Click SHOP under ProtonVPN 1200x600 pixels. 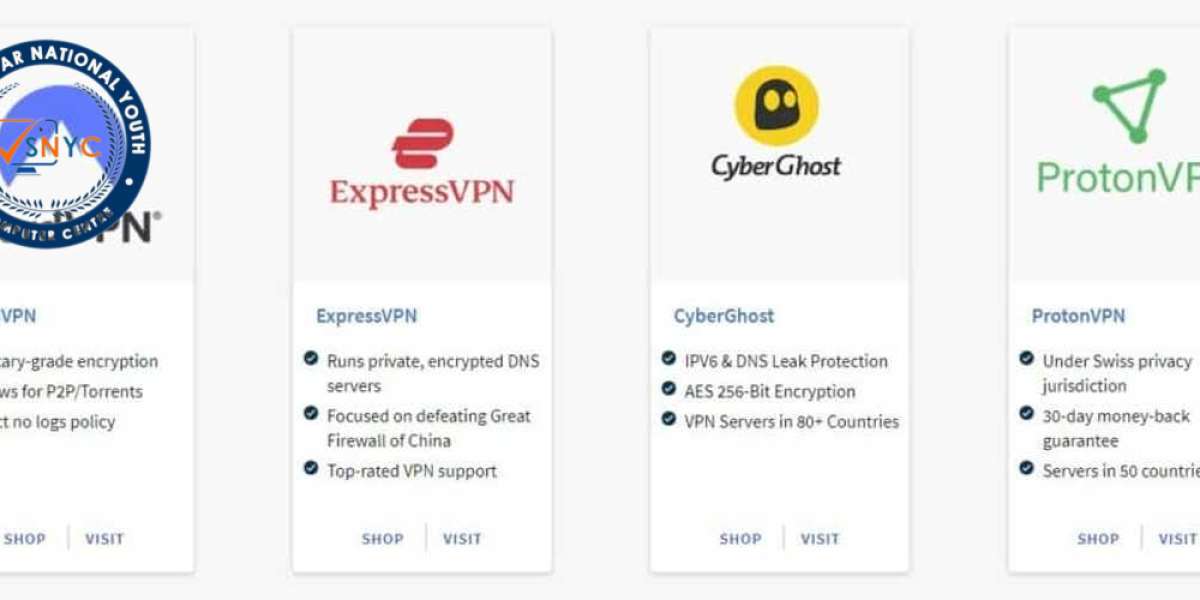[1098, 539]
